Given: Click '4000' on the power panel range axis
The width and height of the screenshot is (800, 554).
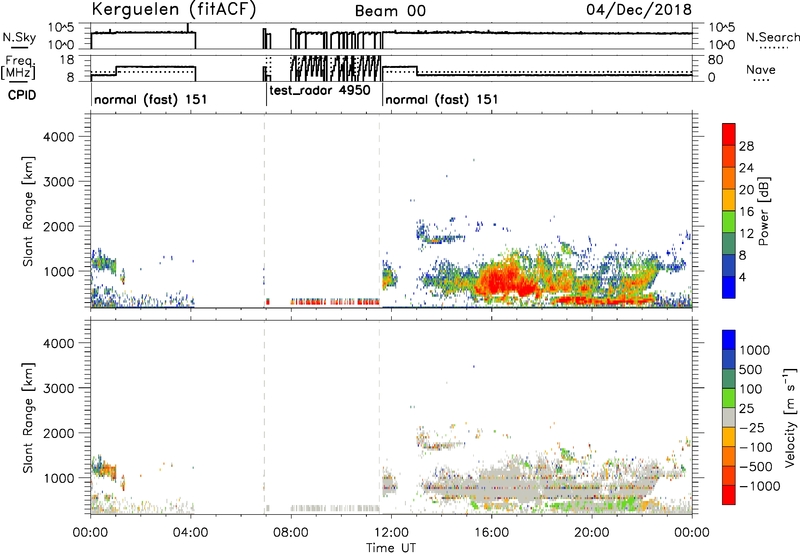Looking at the screenshot, I should point(58,137).
